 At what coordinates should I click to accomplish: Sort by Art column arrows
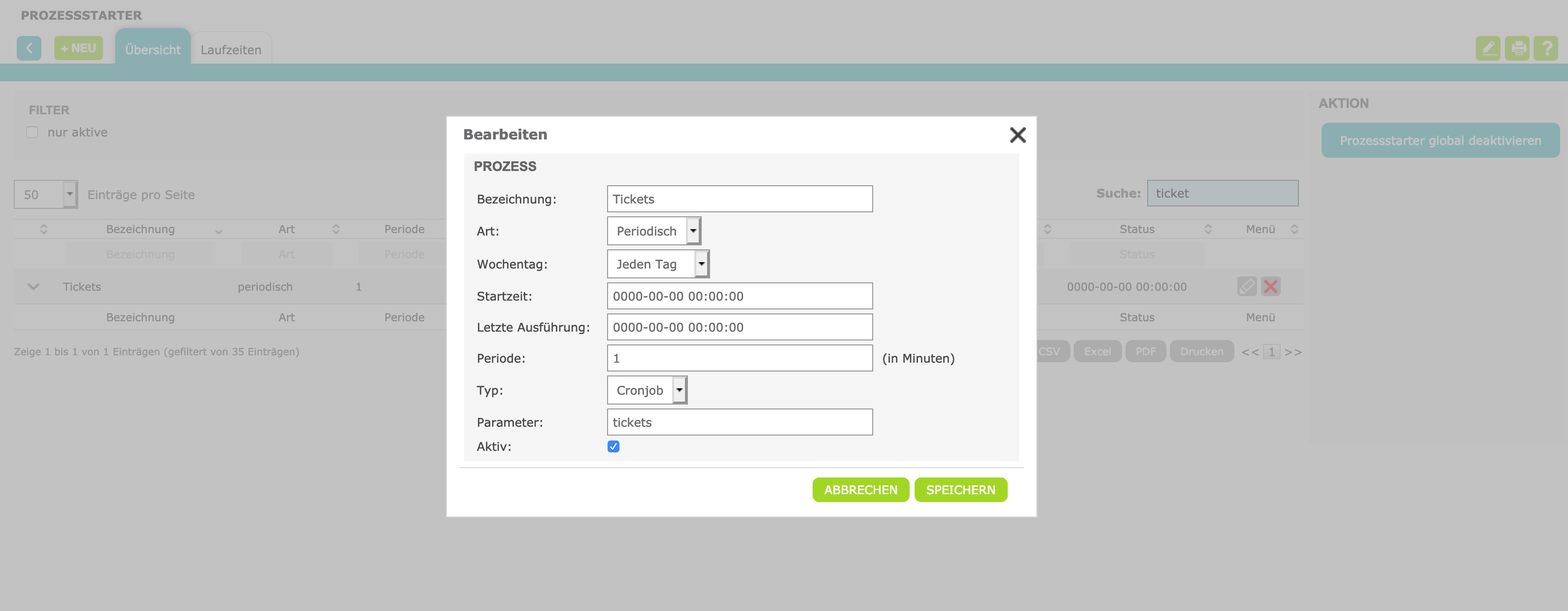[x=336, y=229]
